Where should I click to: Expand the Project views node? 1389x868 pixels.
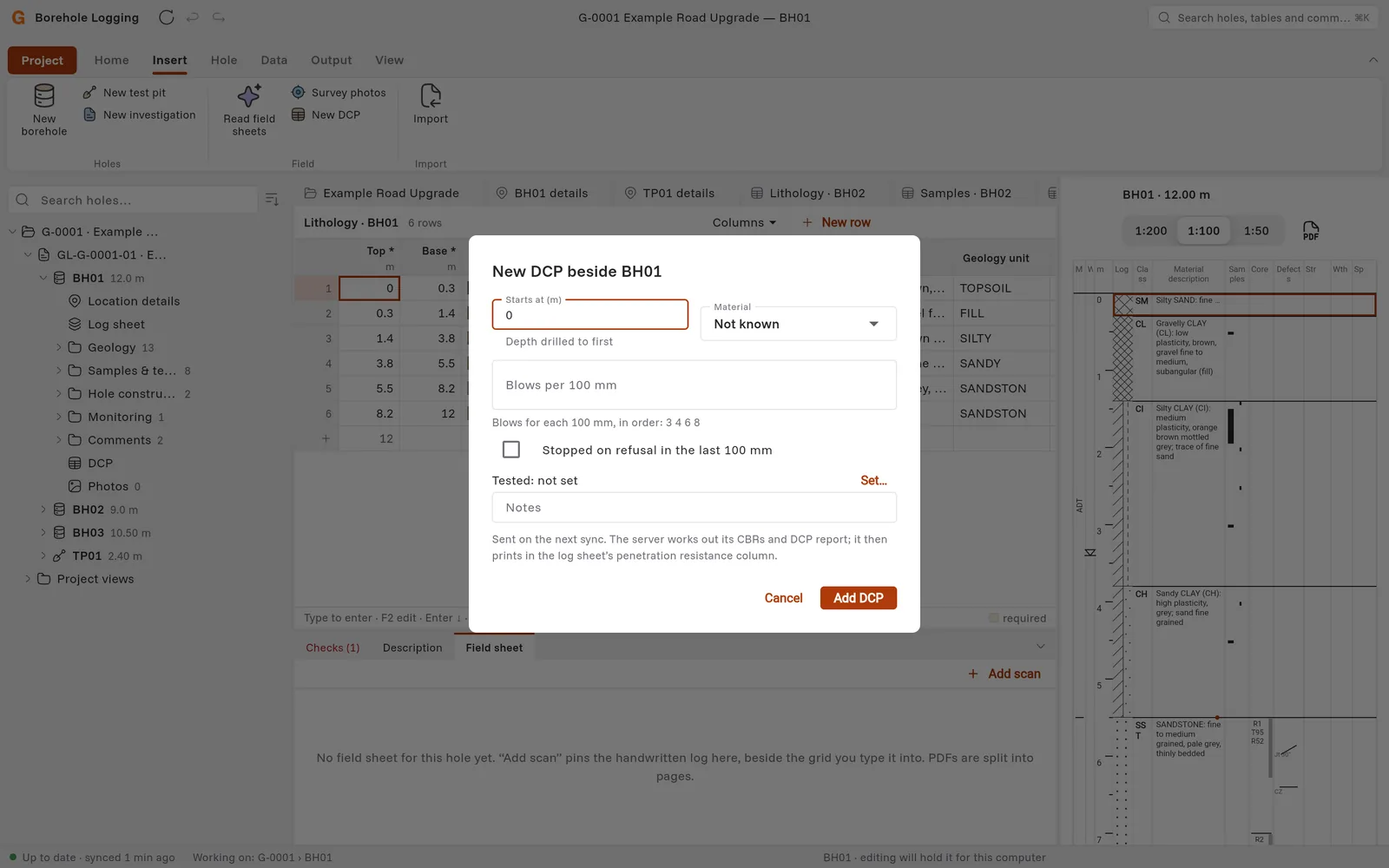point(28,579)
